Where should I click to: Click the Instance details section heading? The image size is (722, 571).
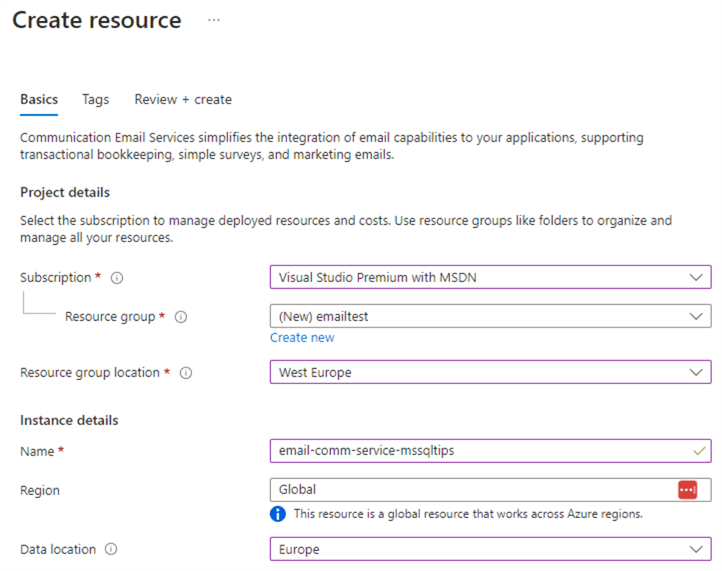click(69, 420)
